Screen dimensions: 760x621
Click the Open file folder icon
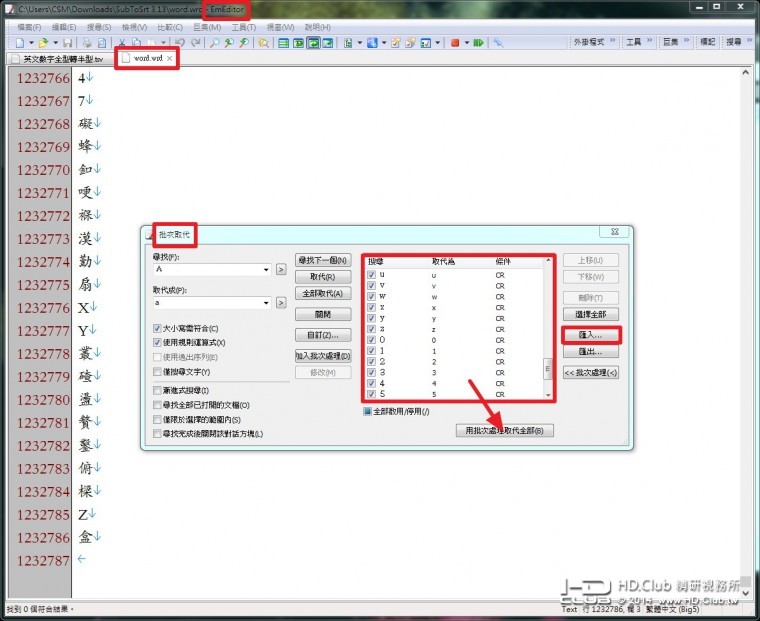[43, 43]
